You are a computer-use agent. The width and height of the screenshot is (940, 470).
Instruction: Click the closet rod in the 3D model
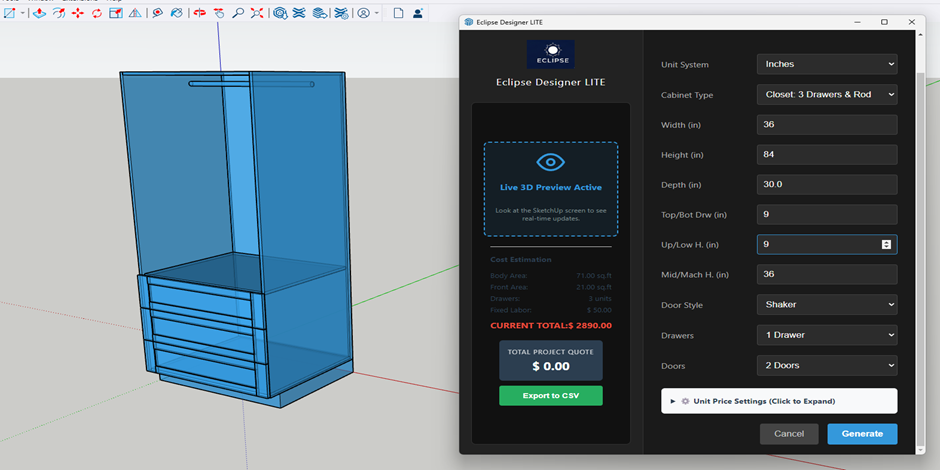click(251, 84)
